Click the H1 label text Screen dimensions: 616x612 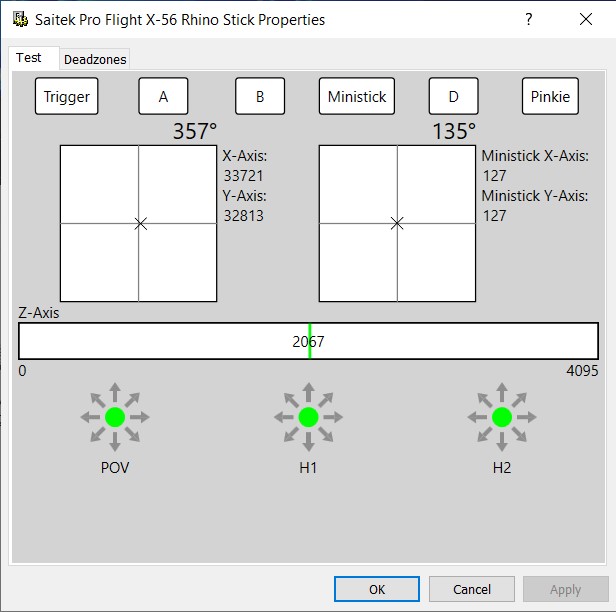(x=308, y=468)
